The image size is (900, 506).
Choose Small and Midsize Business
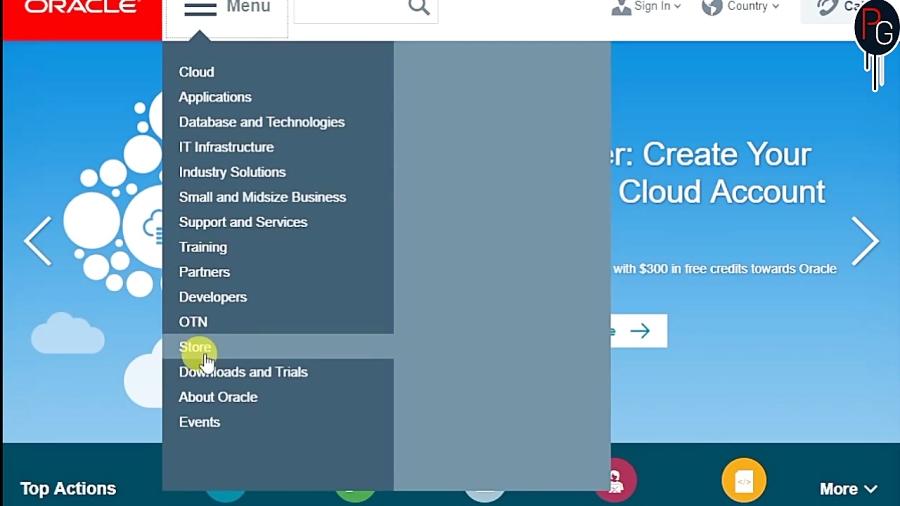click(x=262, y=197)
